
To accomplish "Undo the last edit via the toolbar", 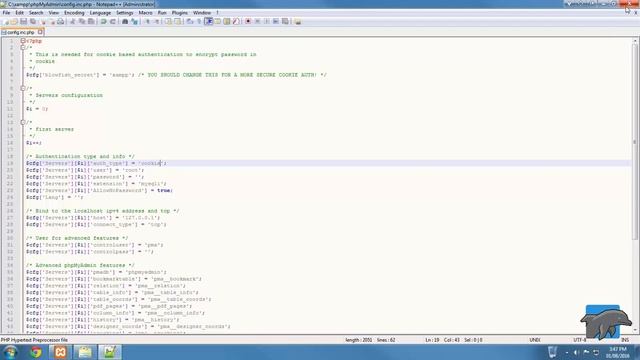I will point(103,21).
